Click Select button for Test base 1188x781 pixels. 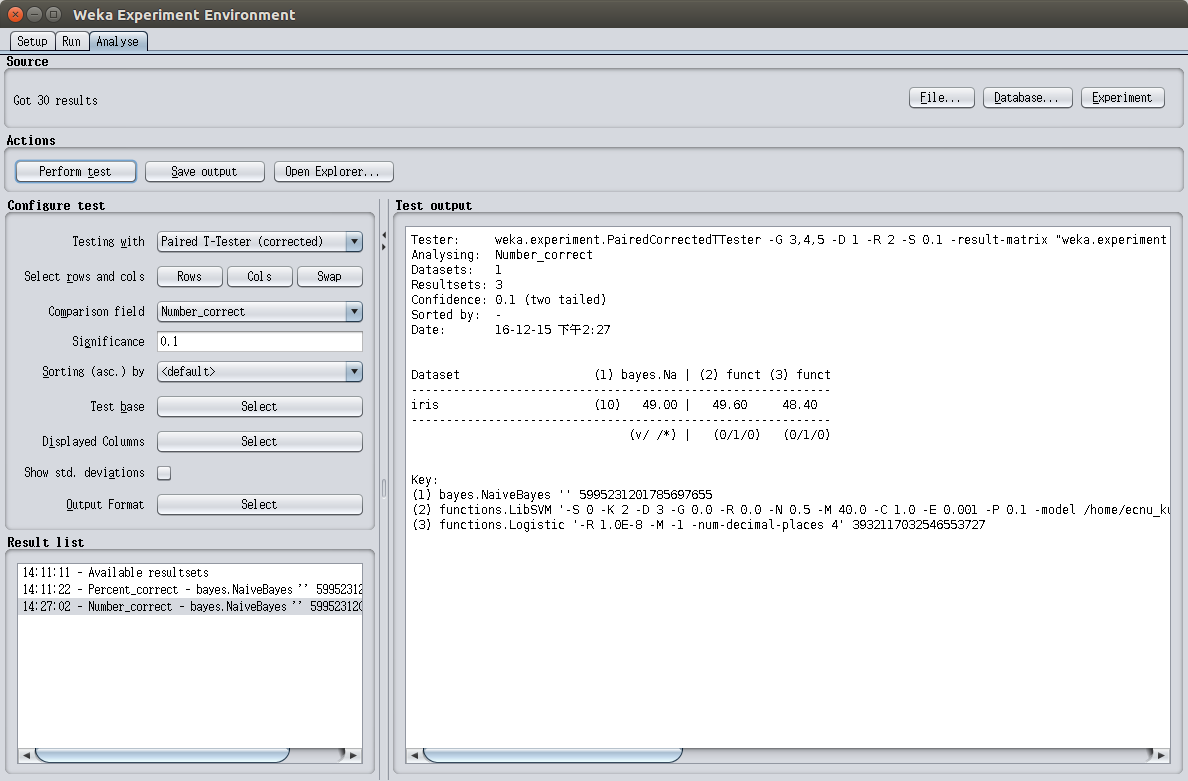pos(259,406)
